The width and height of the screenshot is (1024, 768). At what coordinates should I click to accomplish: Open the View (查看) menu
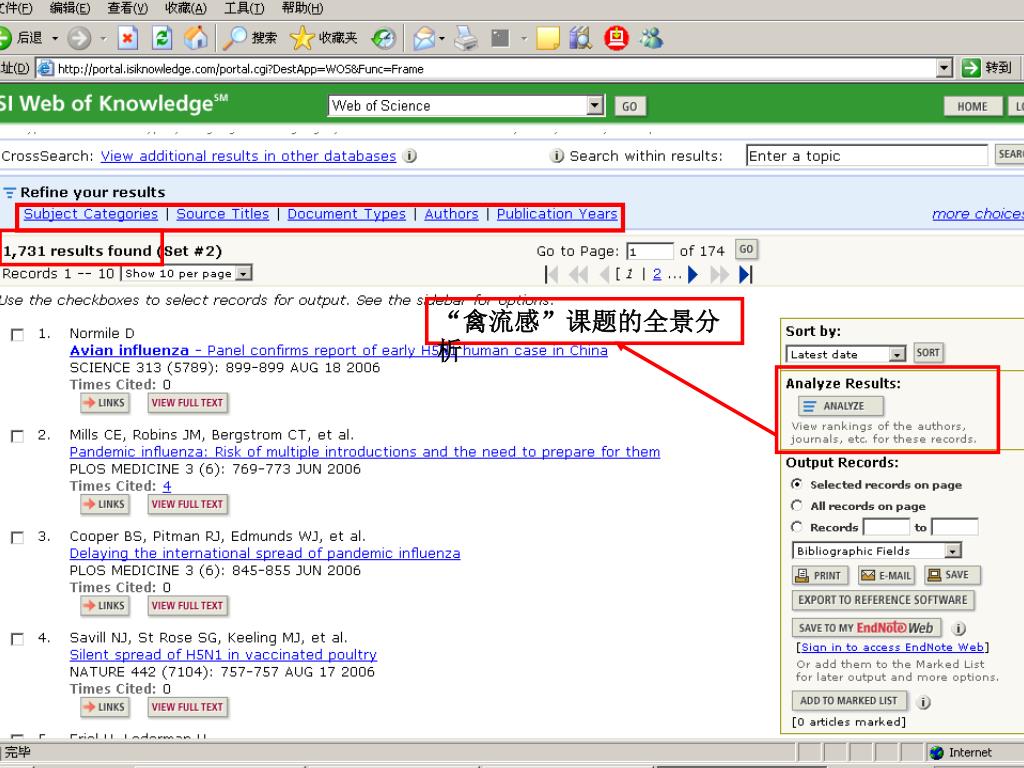click(x=127, y=8)
